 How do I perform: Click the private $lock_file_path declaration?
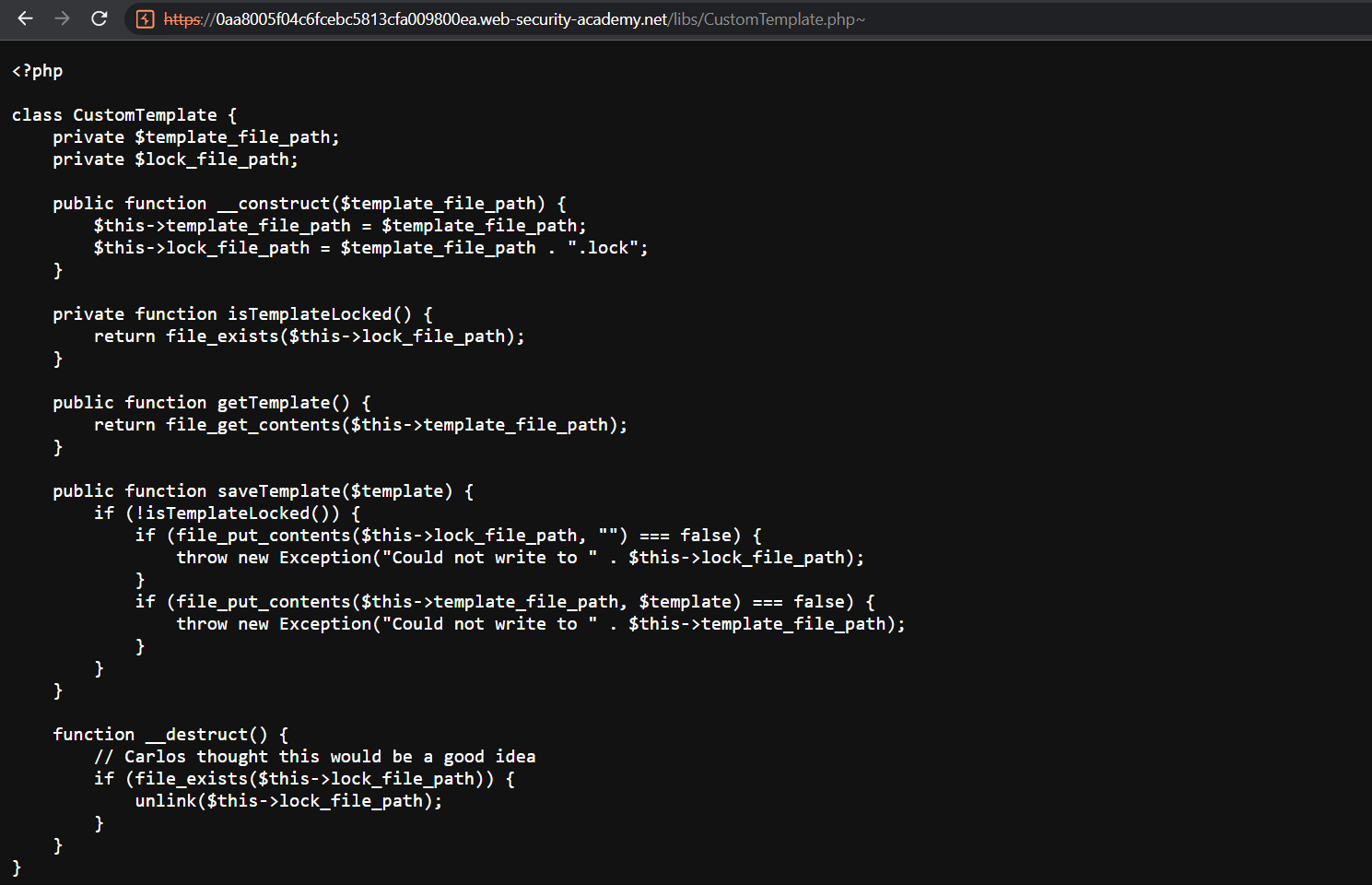(x=175, y=159)
